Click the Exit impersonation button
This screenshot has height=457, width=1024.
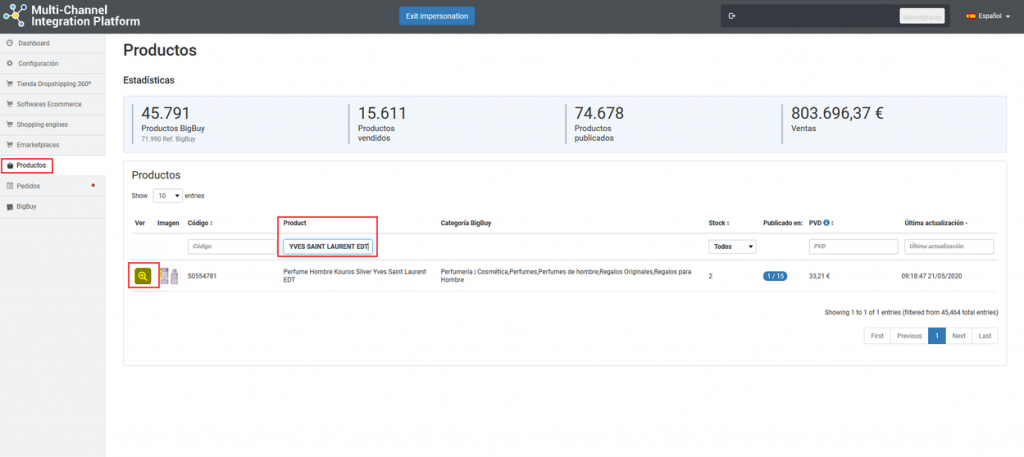pyautogui.click(x=436, y=16)
